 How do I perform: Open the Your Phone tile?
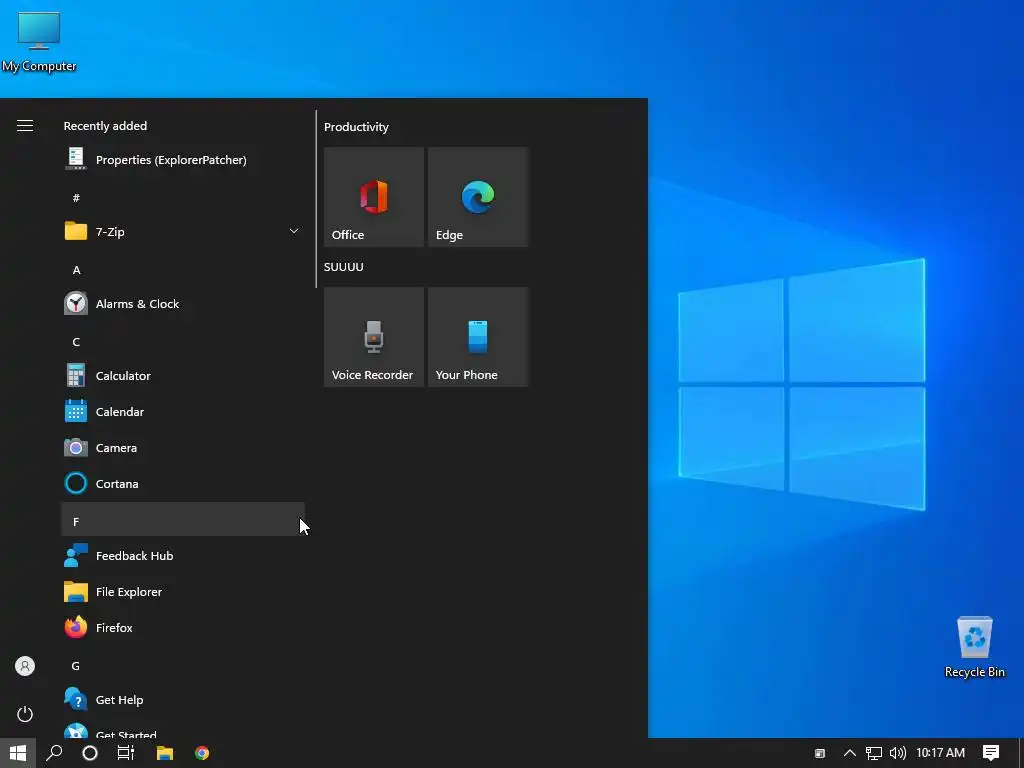pos(478,337)
